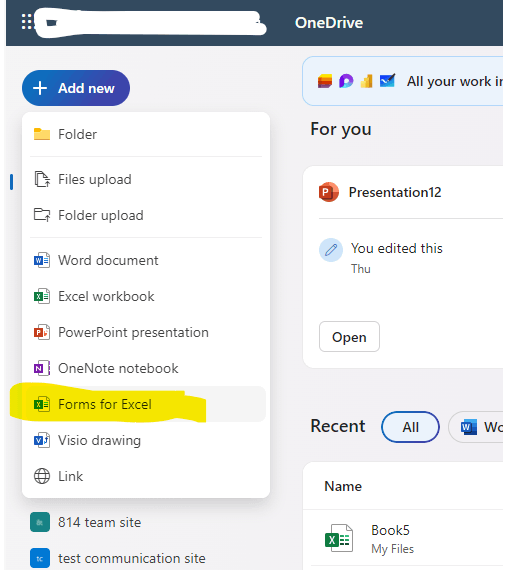Screen dimensions: 508x570
Task: Click the To Do checkmark icon in the banner
Action: pyautogui.click(x=387, y=80)
